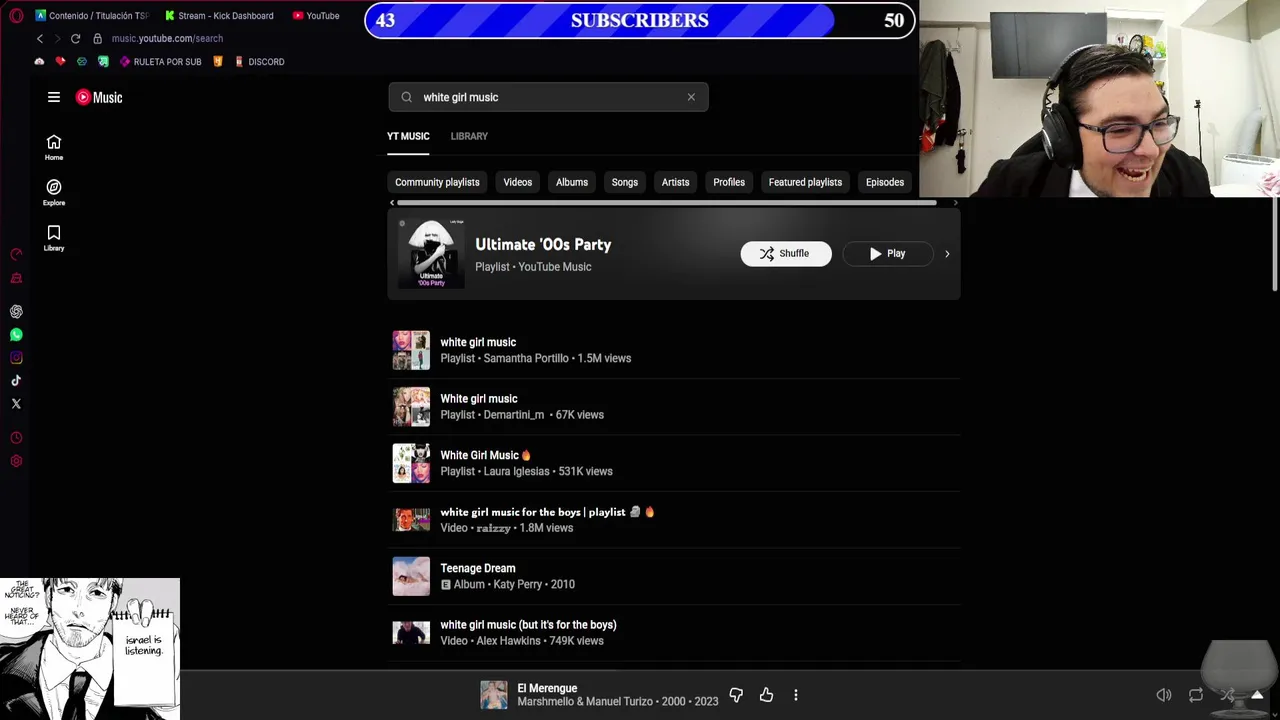Shuffle the Ultimate '00s Party playlist
Image resolution: width=1280 pixels, height=720 pixels.
(786, 254)
